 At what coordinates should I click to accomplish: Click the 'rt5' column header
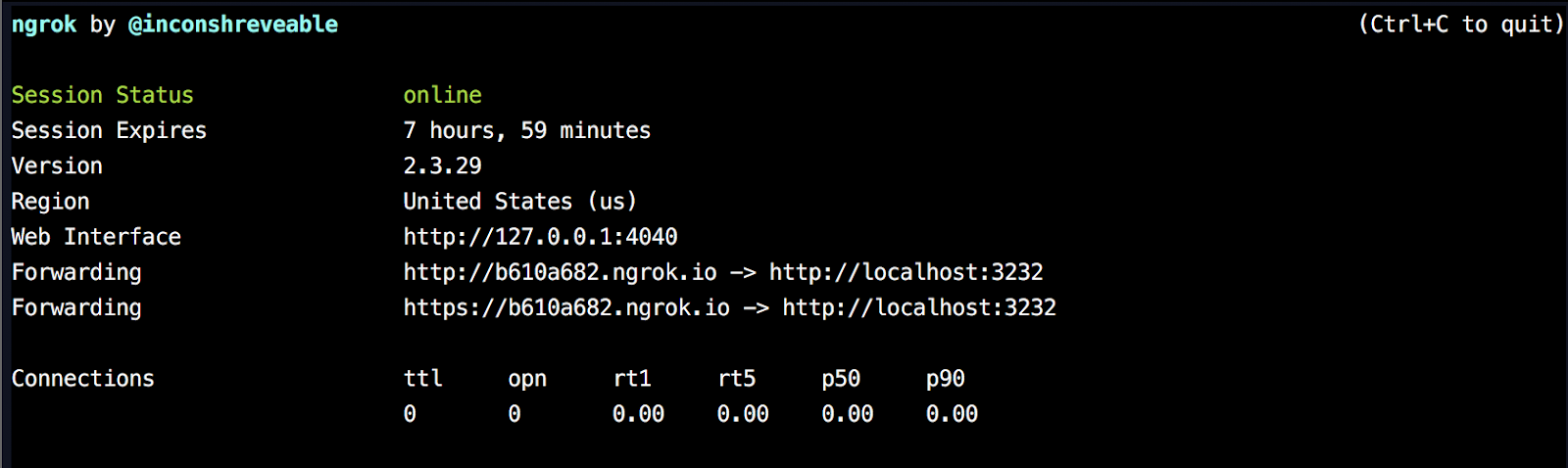click(x=737, y=379)
